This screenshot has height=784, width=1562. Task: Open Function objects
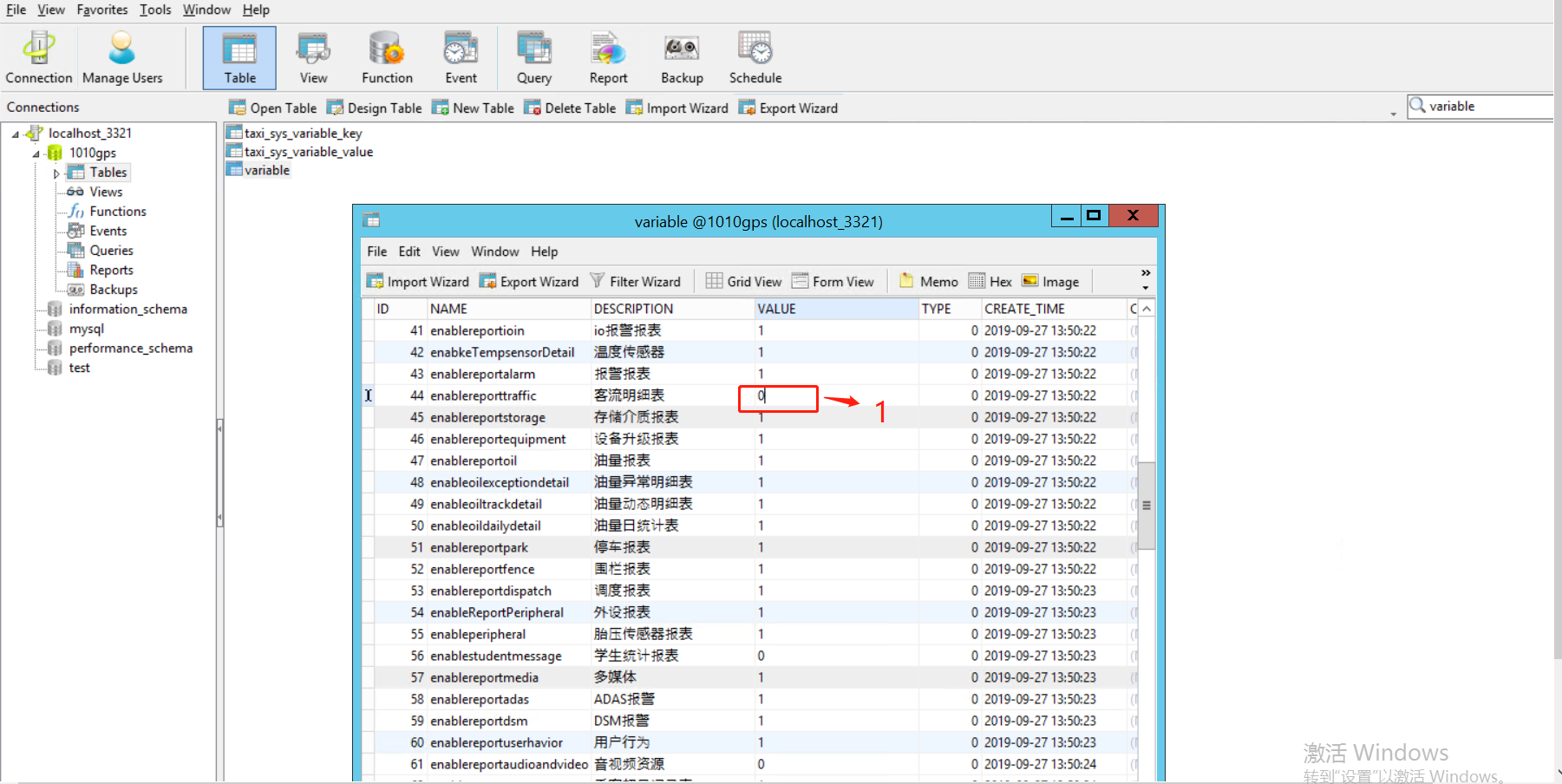click(x=387, y=58)
